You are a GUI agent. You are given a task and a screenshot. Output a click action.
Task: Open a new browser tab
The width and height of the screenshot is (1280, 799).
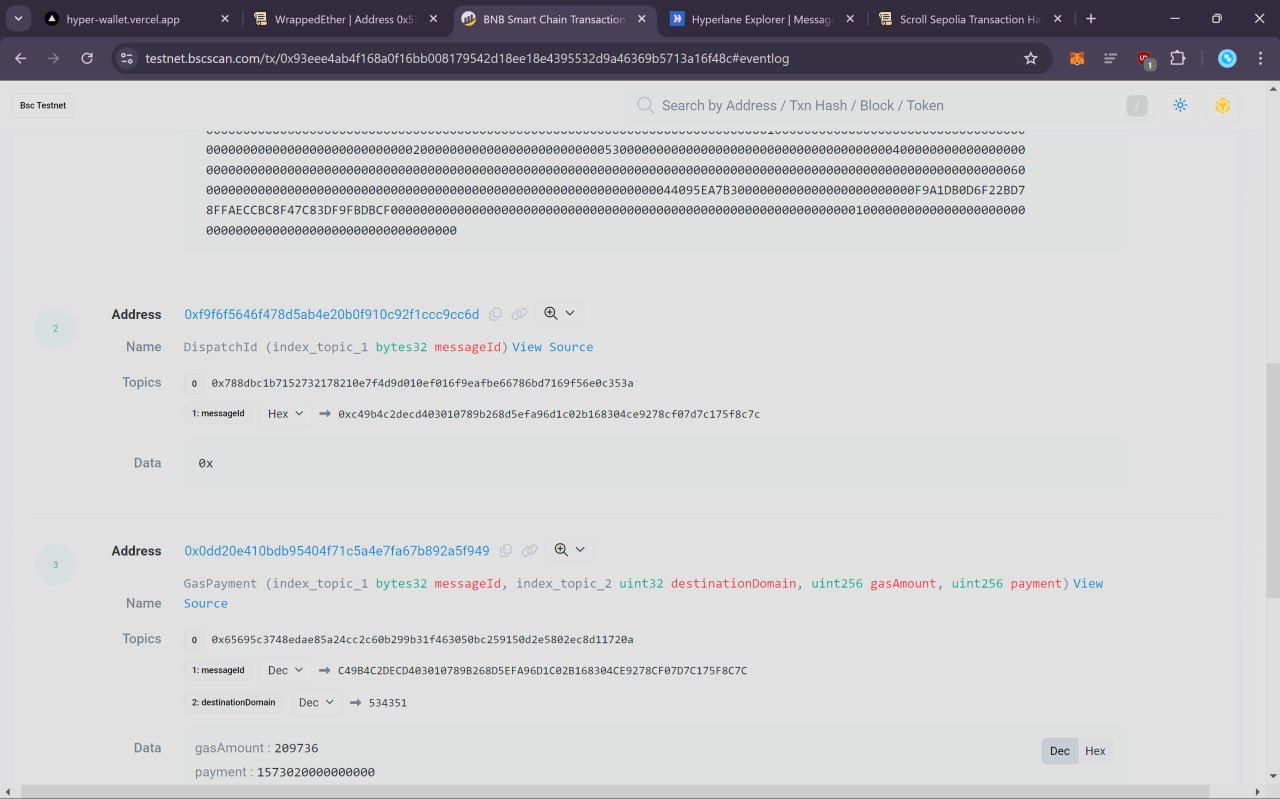click(x=1091, y=19)
